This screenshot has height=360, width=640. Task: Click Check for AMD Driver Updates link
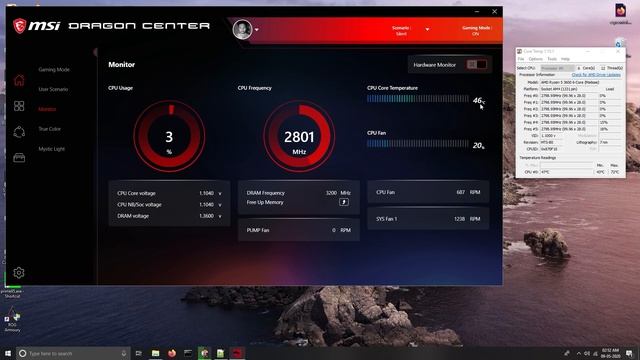(x=596, y=75)
